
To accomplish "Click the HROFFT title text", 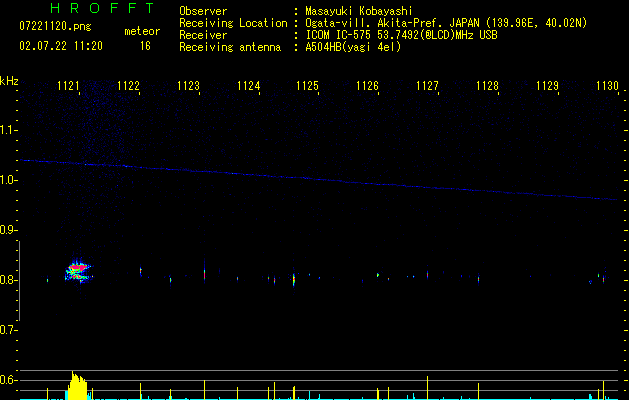I will click(x=103, y=8).
